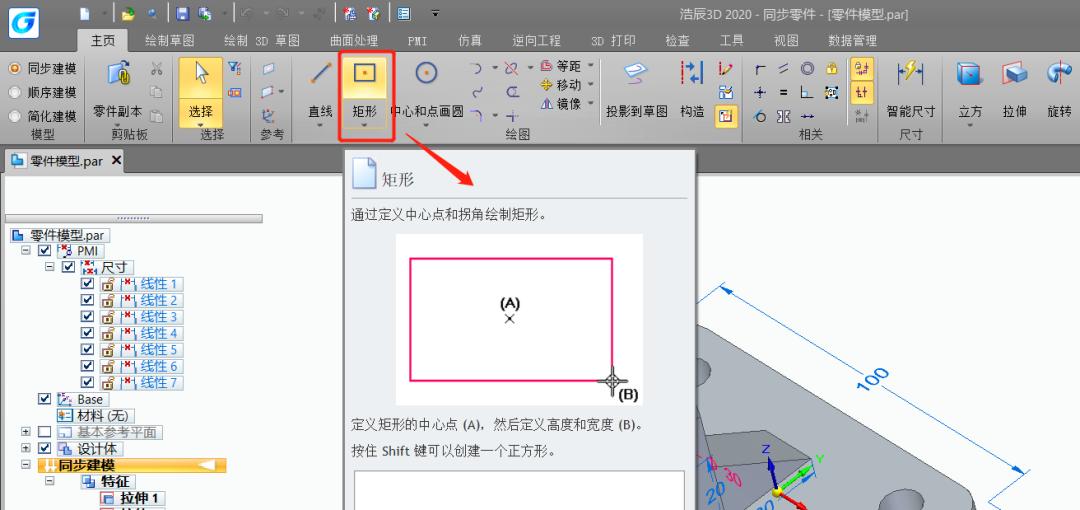Click the save disk icon in quick access
1080x510 pixels.
click(x=182, y=13)
